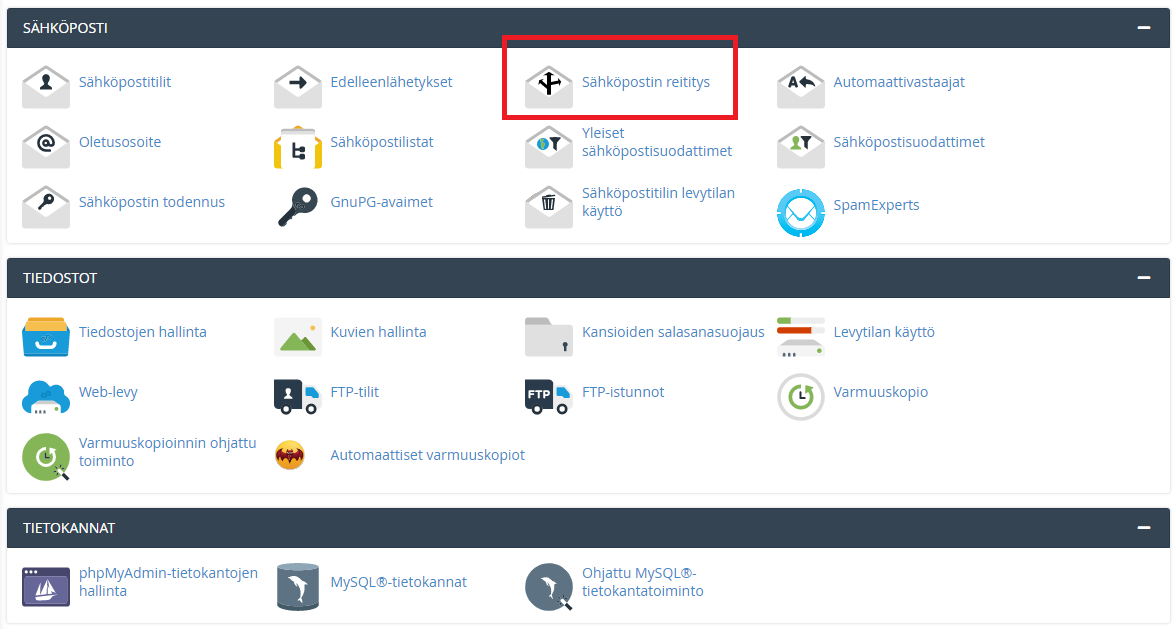
Task: Open the SpamExperts link
Action: (x=877, y=204)
